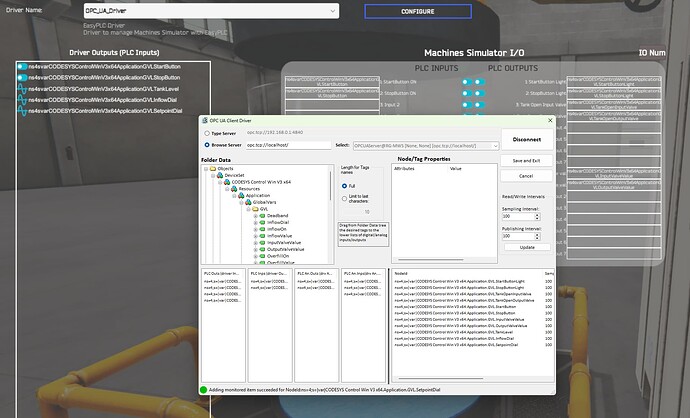Click Save and Exit
This screenshot has height=418, width=690.
coord(526,161)
